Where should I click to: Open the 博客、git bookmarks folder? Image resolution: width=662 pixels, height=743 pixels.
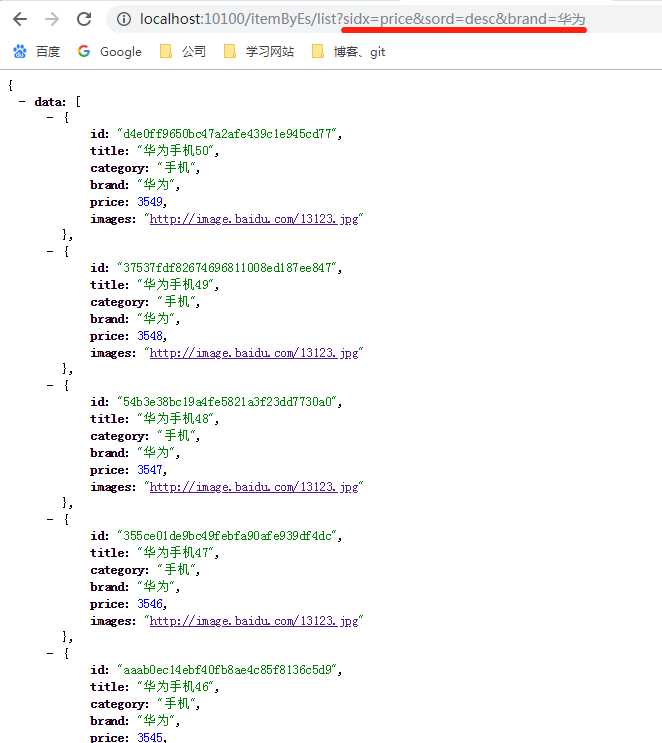tap(348, 51)
